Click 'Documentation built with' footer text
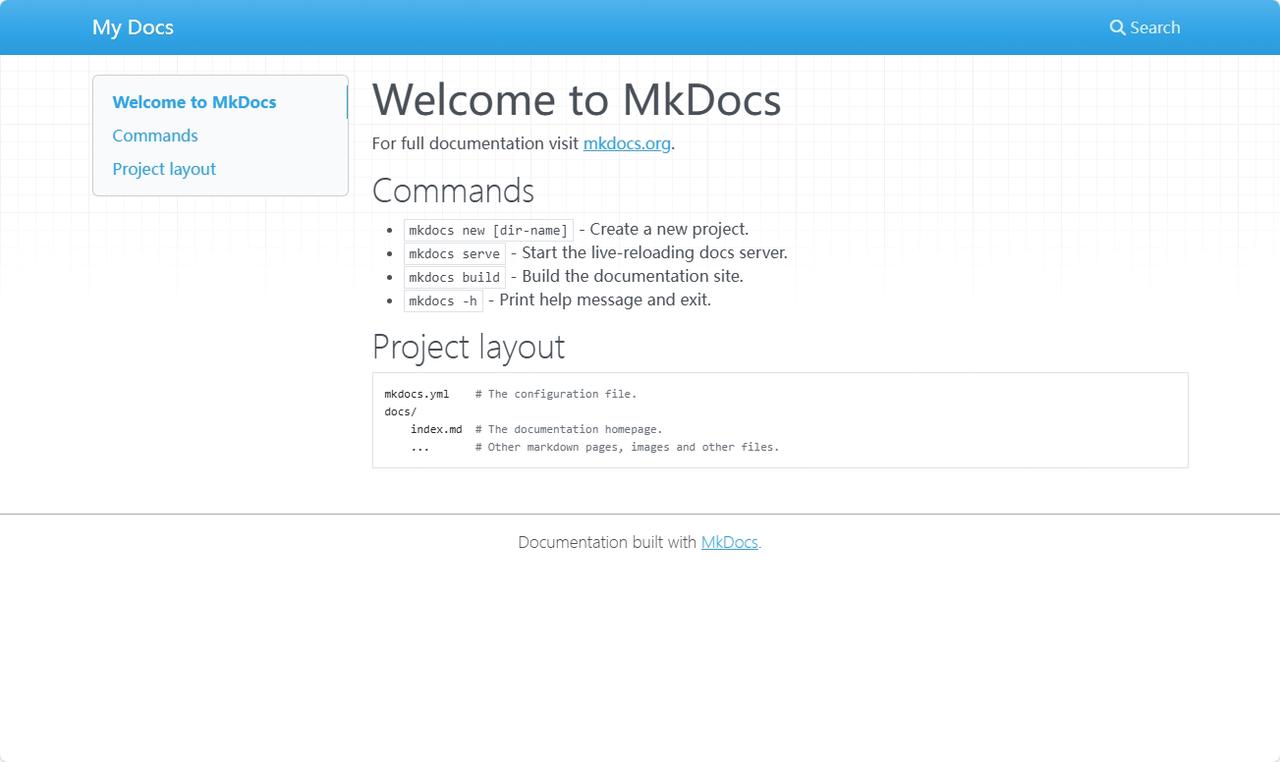 607,542
